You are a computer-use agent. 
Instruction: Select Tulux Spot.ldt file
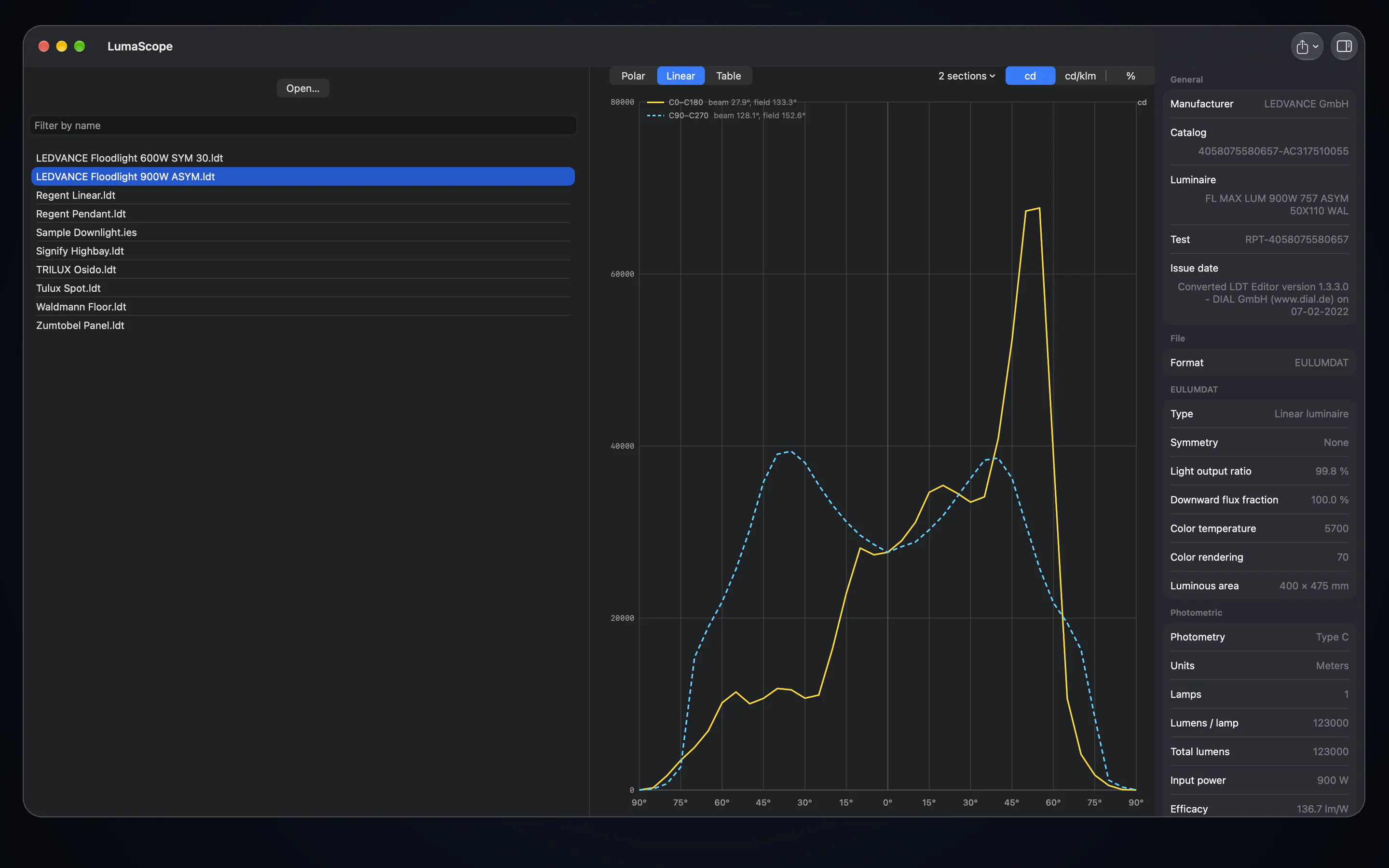303,288
